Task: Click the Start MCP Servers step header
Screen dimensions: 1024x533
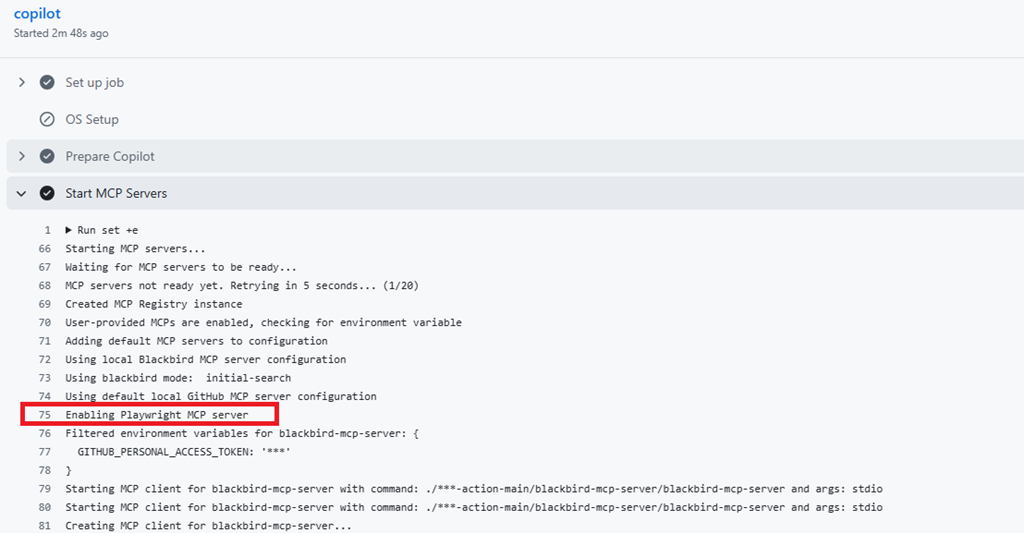Action: coord(515,193)
